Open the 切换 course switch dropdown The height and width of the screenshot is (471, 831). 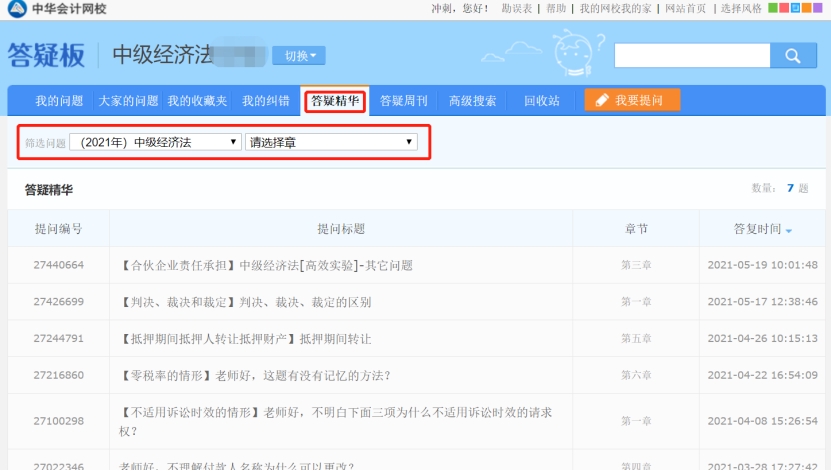pos(298,56)
